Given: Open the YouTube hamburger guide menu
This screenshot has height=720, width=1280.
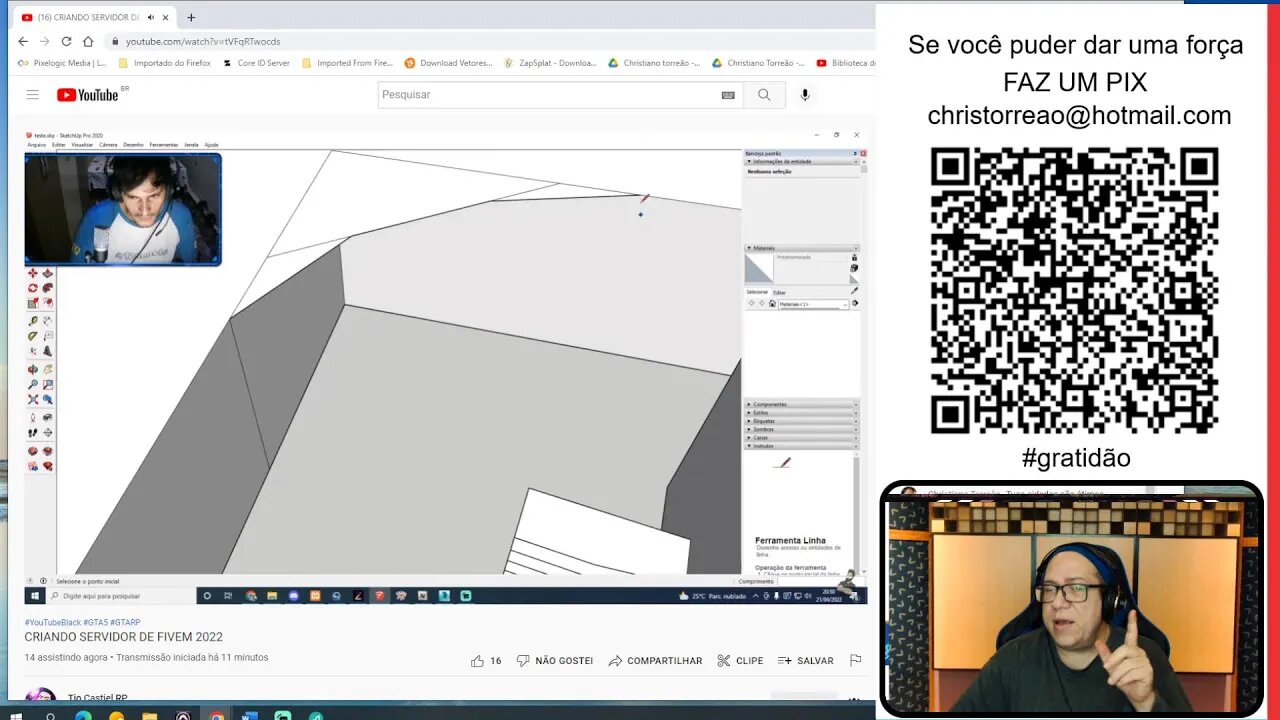Looking at the screenshot, I should coord(32,95).
